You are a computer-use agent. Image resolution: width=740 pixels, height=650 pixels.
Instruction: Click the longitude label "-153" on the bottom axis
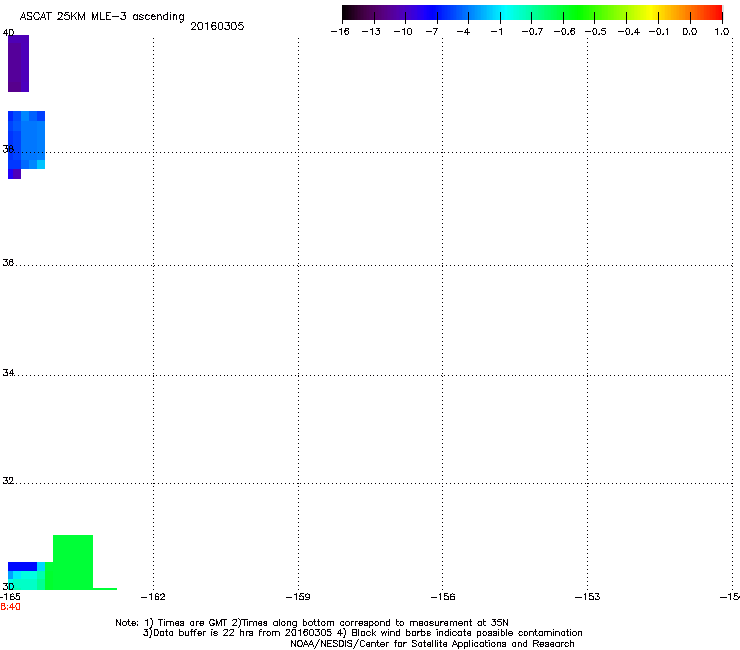[588, 597]
